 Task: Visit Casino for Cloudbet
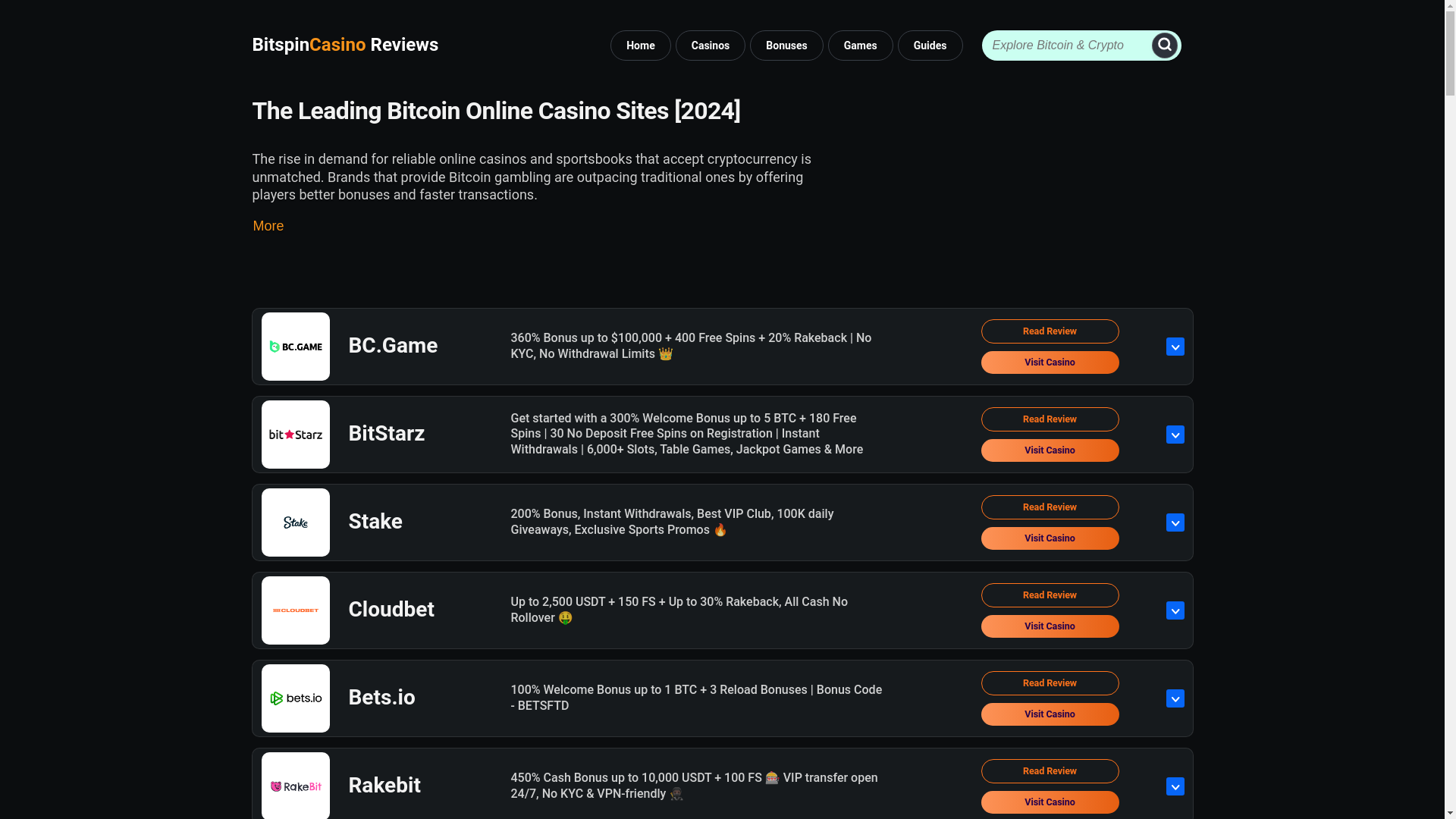[x=1050, y=626]
